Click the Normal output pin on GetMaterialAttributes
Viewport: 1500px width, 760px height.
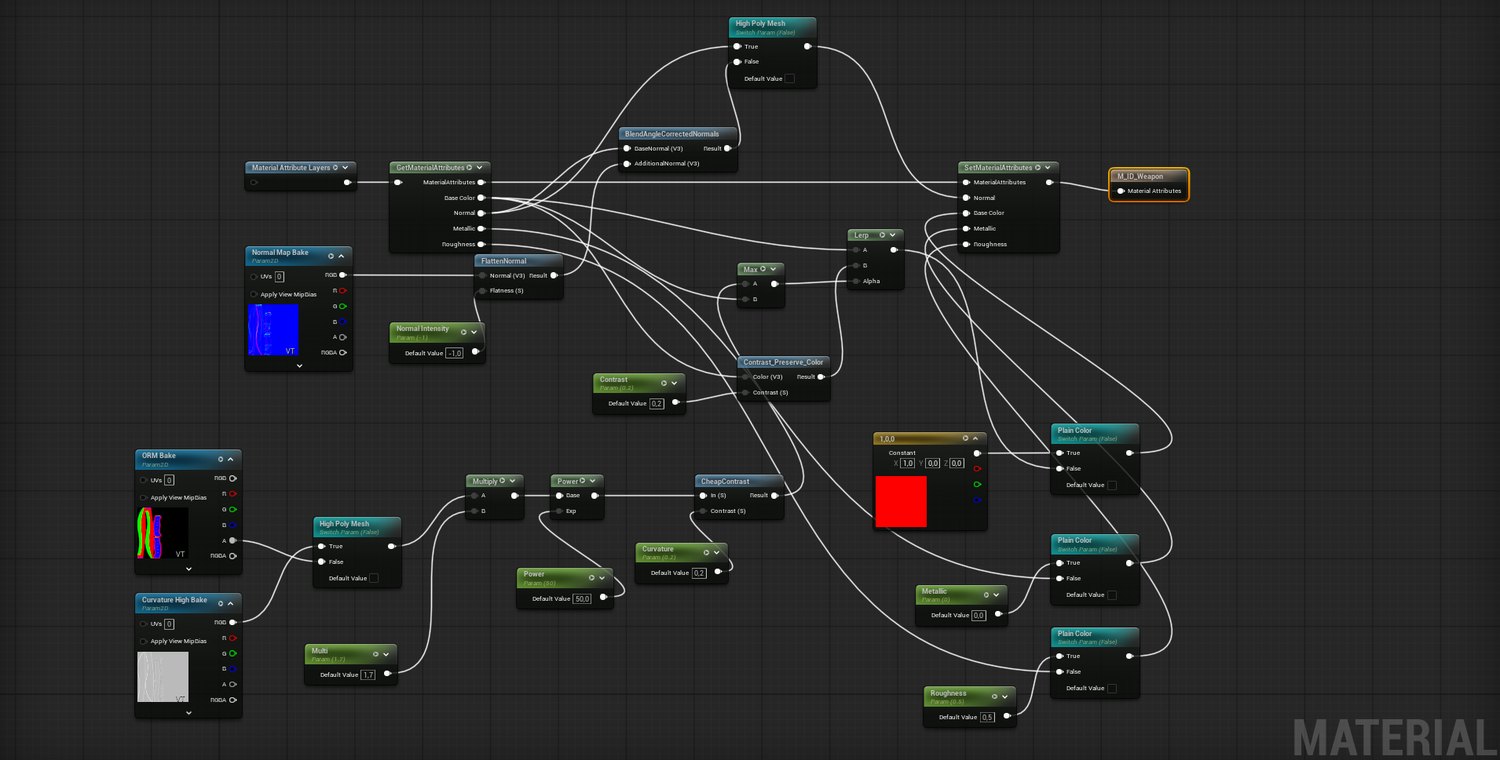click(x=482, y=213)
